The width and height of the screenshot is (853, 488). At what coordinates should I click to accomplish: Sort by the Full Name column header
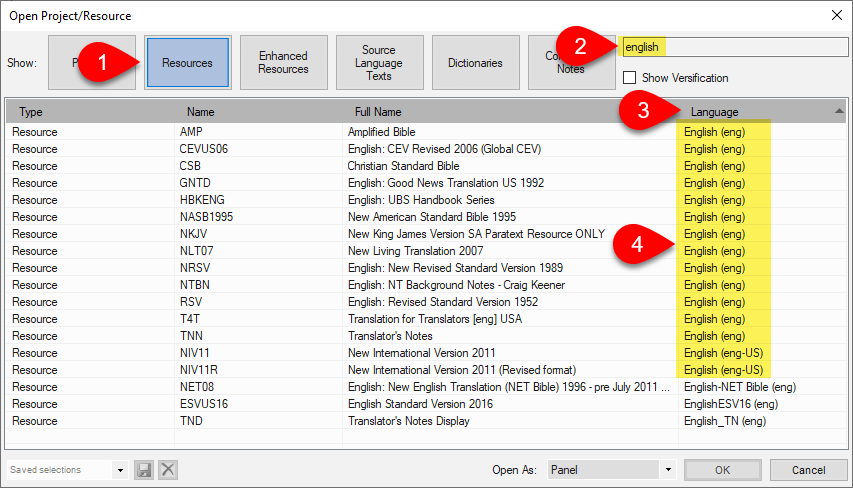point(378,112)
